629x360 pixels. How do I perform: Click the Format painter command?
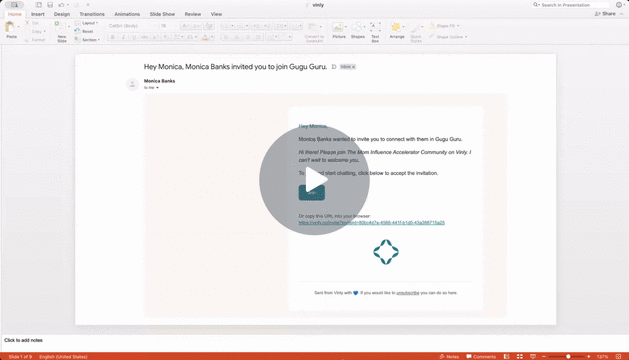[x=35, y=40]
